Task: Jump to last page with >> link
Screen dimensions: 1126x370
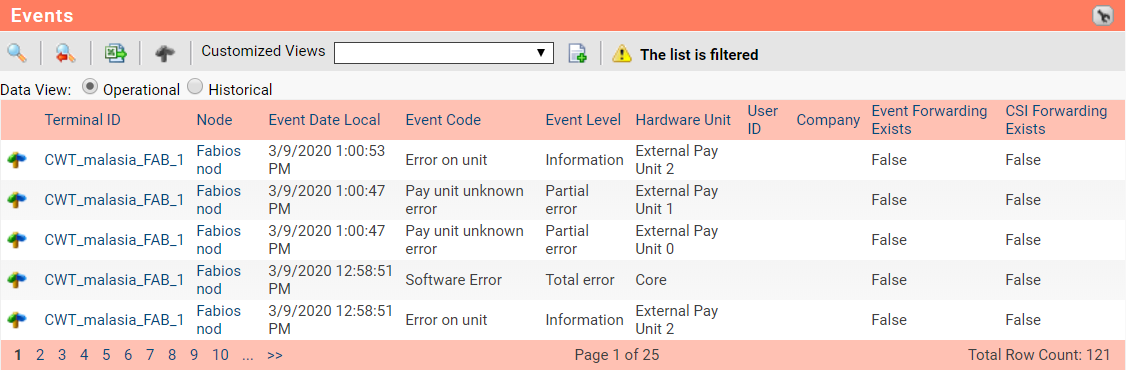Action: coord(274,355)
